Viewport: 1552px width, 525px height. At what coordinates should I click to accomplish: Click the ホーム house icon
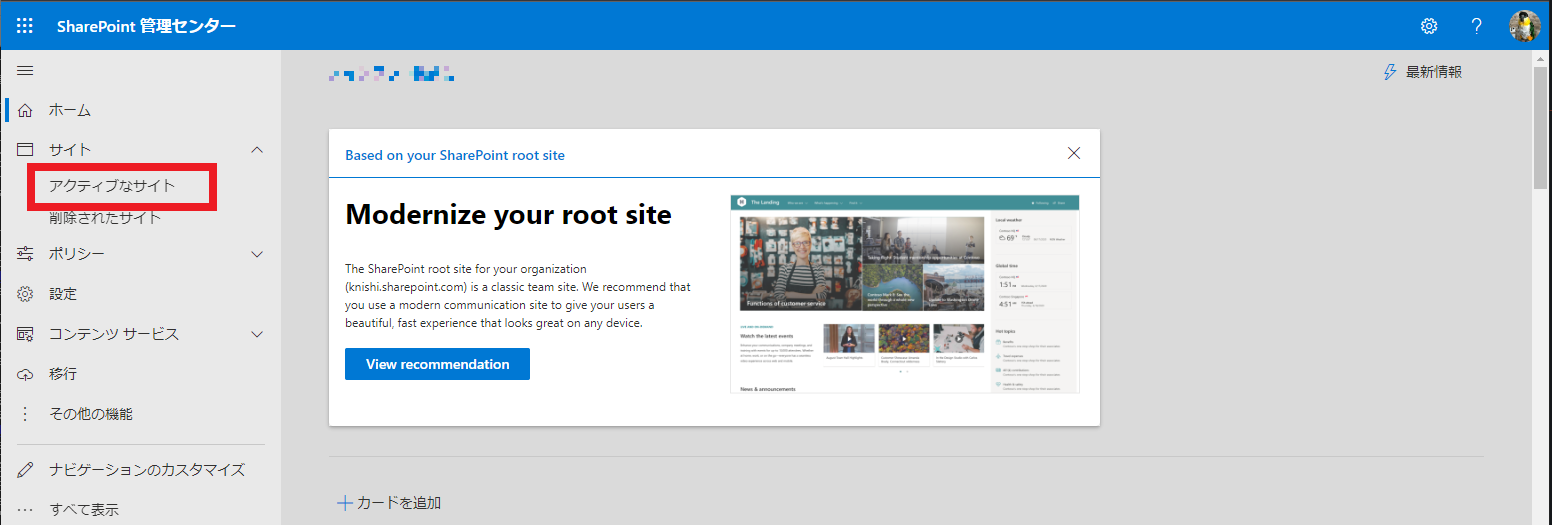tap(26, 110)
